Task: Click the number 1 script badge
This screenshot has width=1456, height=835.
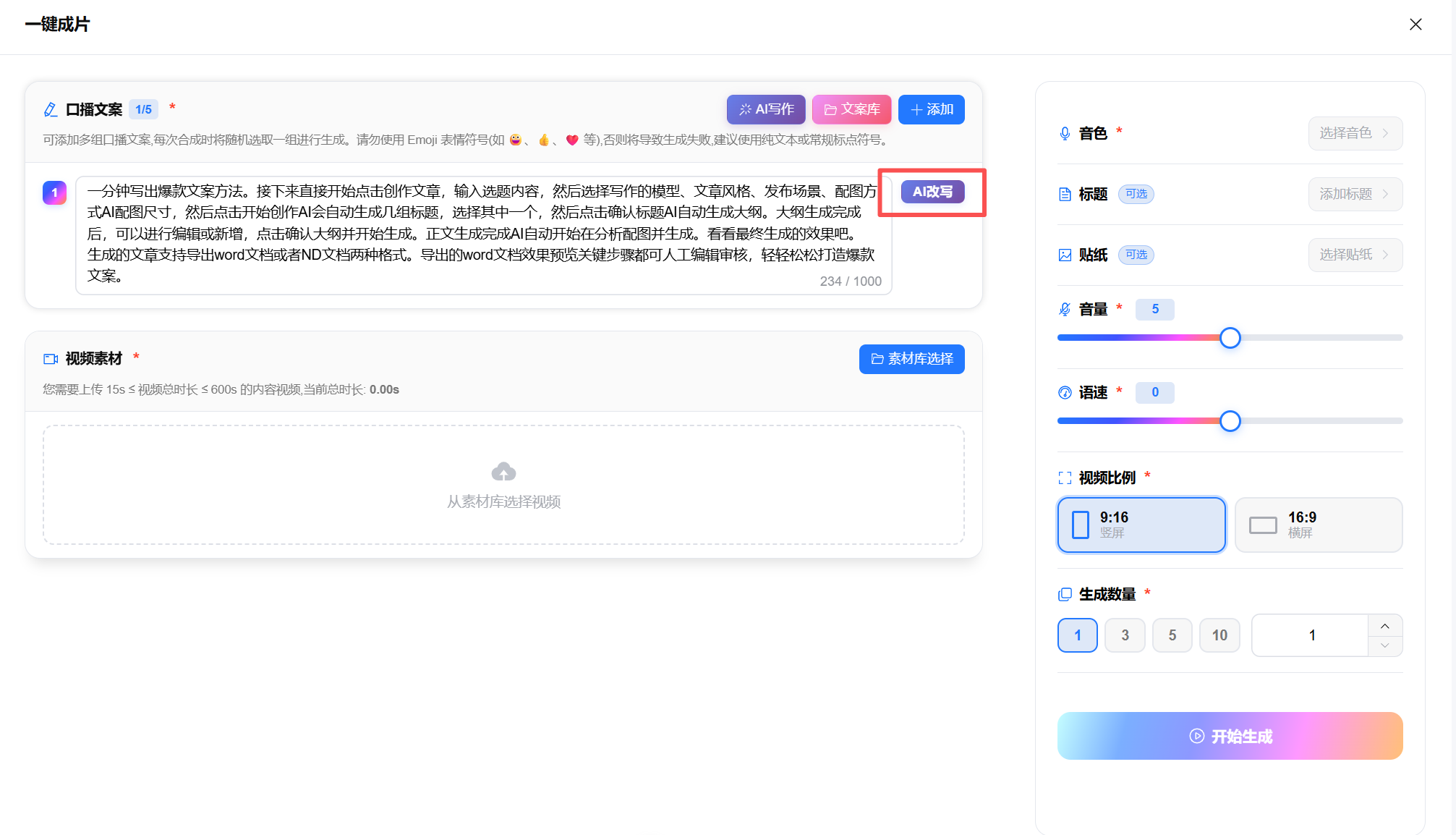Action: point(54,192)
